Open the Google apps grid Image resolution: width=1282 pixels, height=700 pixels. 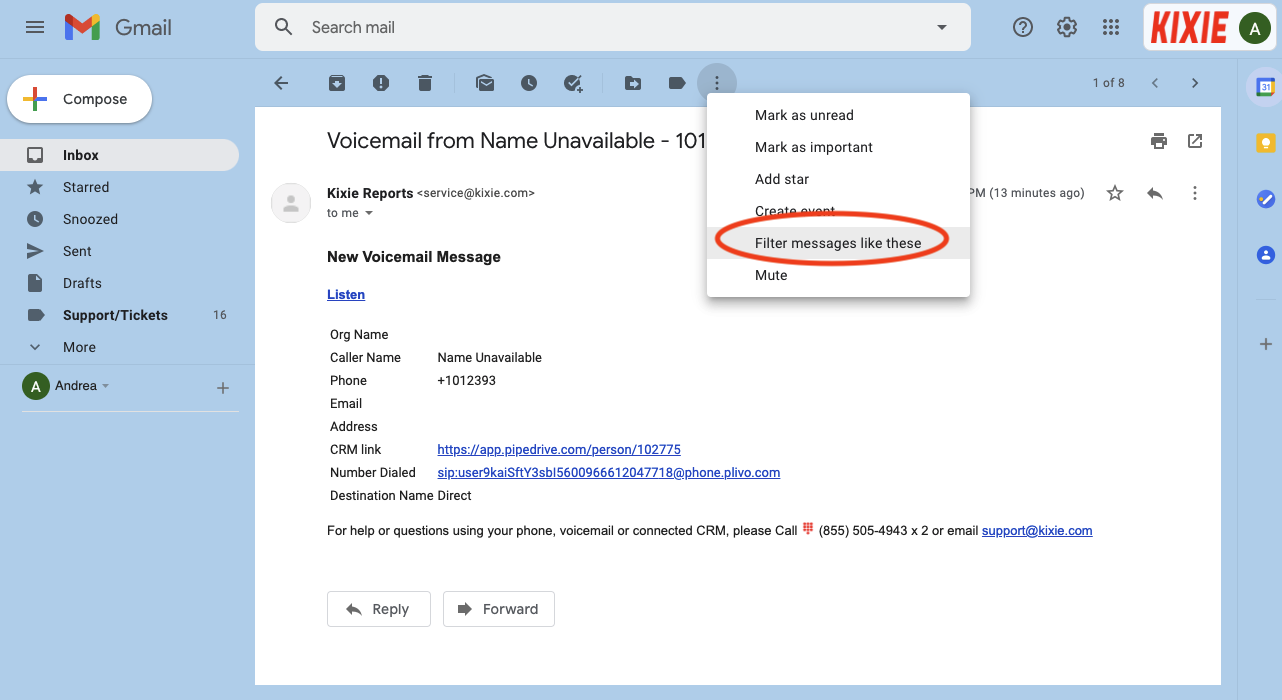[x=1111, y=27]
